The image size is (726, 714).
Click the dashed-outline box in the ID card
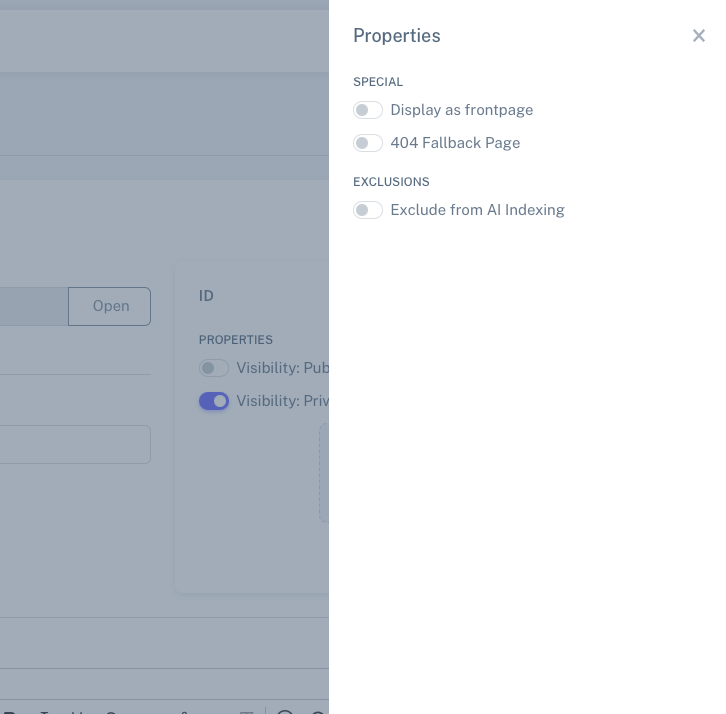tap(324, 472)
